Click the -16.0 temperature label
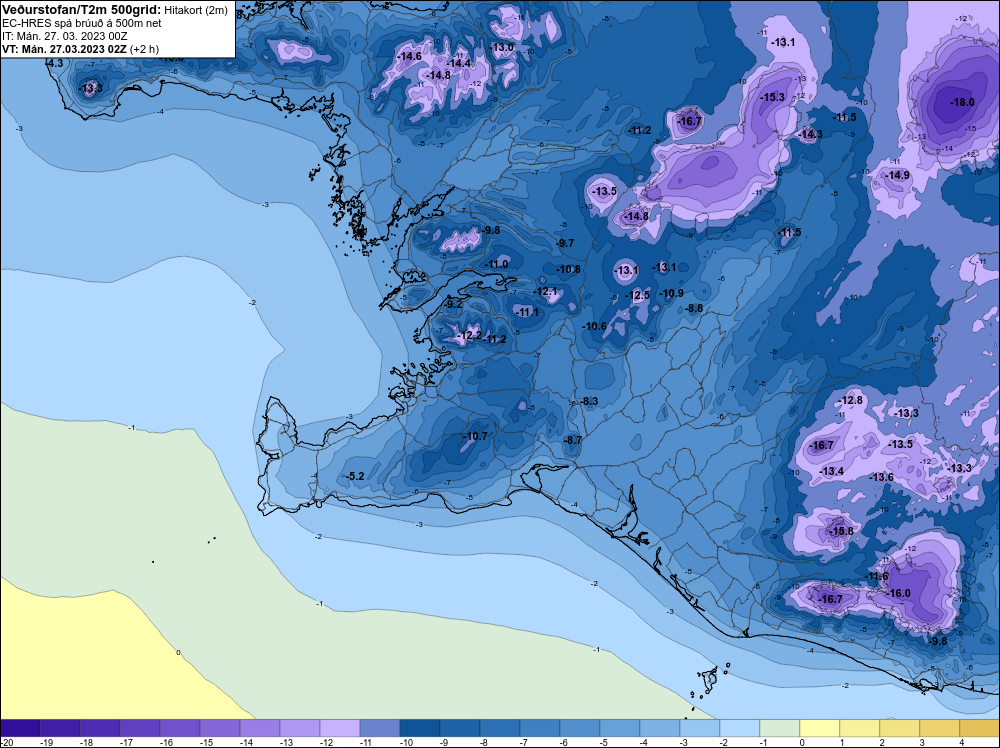The height and width of the screenshot is (748, 1000). (x=899, y=593)
